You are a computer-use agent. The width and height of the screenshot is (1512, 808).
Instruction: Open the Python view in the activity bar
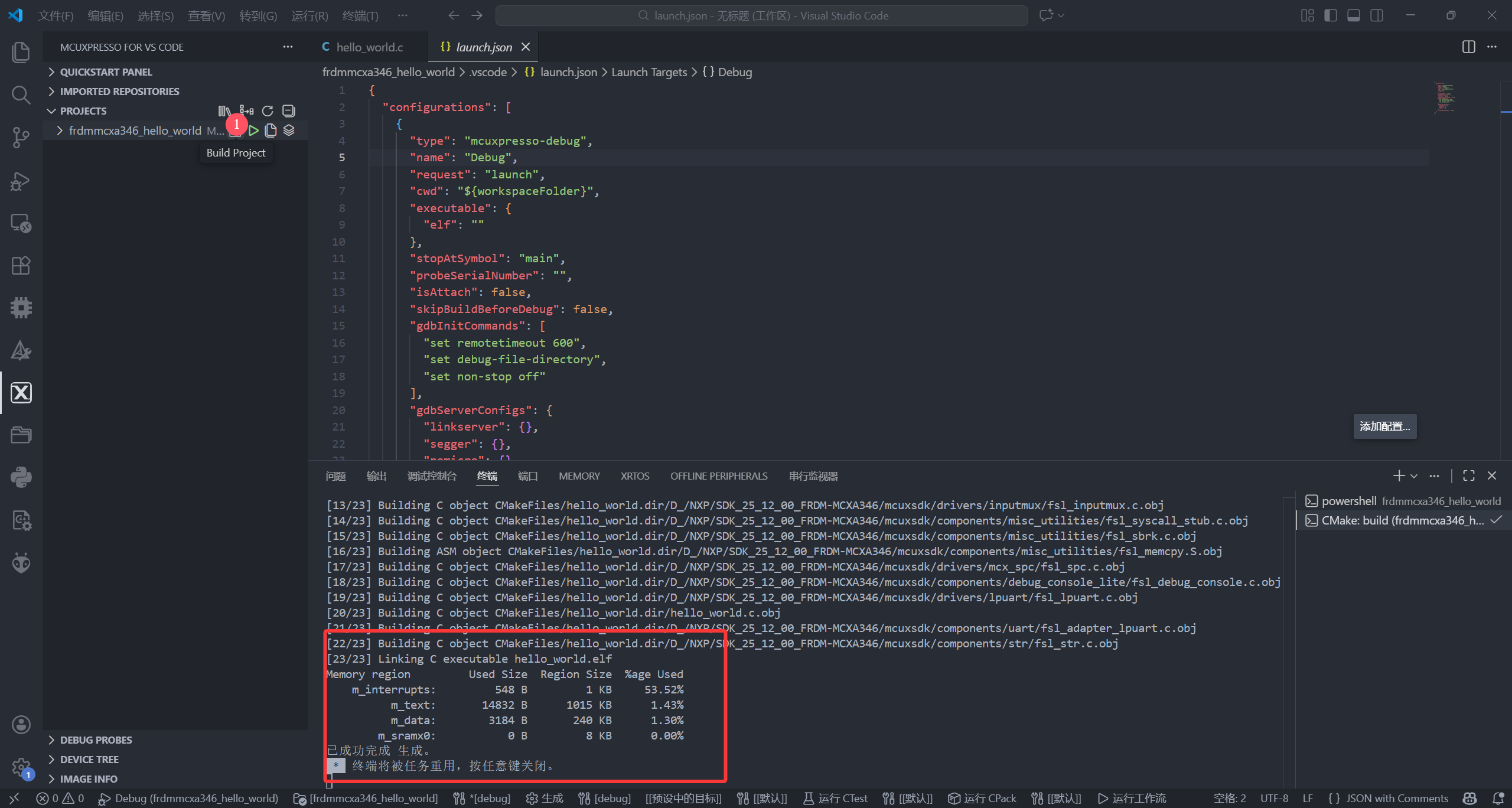coord(21,477)
